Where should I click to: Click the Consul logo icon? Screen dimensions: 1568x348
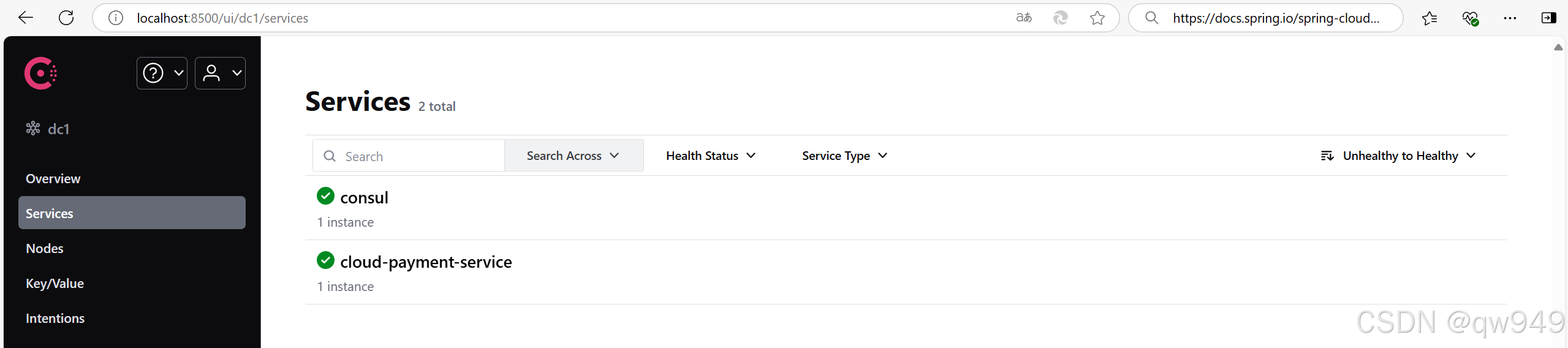[40, 74]
